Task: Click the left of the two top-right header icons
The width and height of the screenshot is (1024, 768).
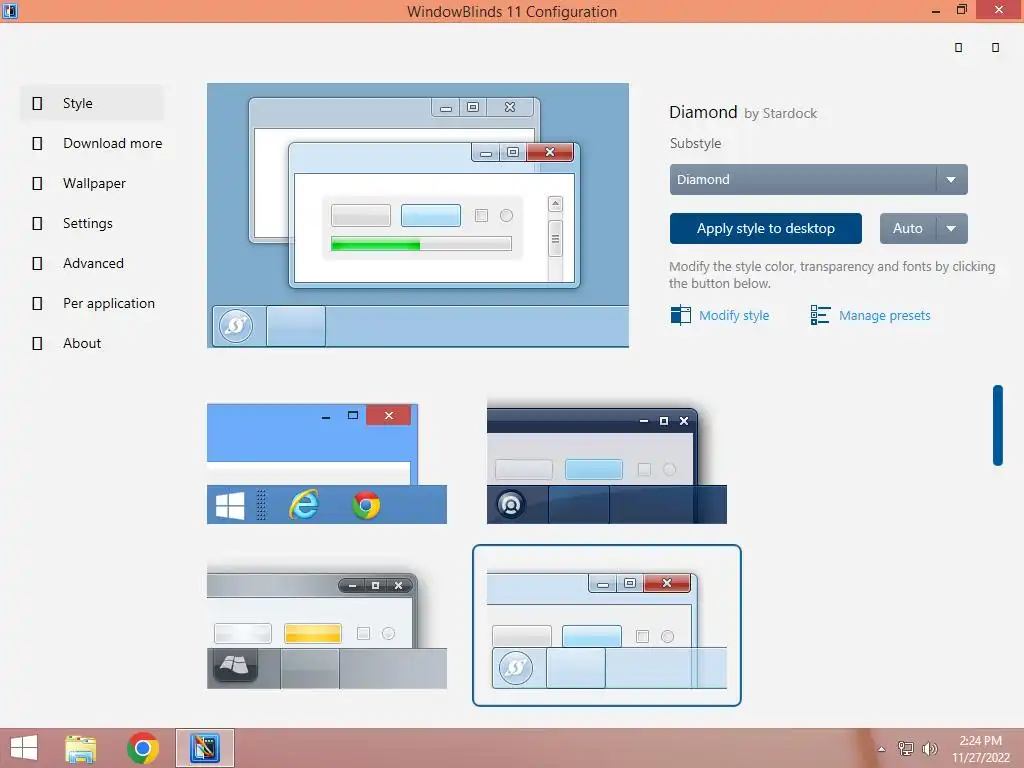Action: (958, 47)
